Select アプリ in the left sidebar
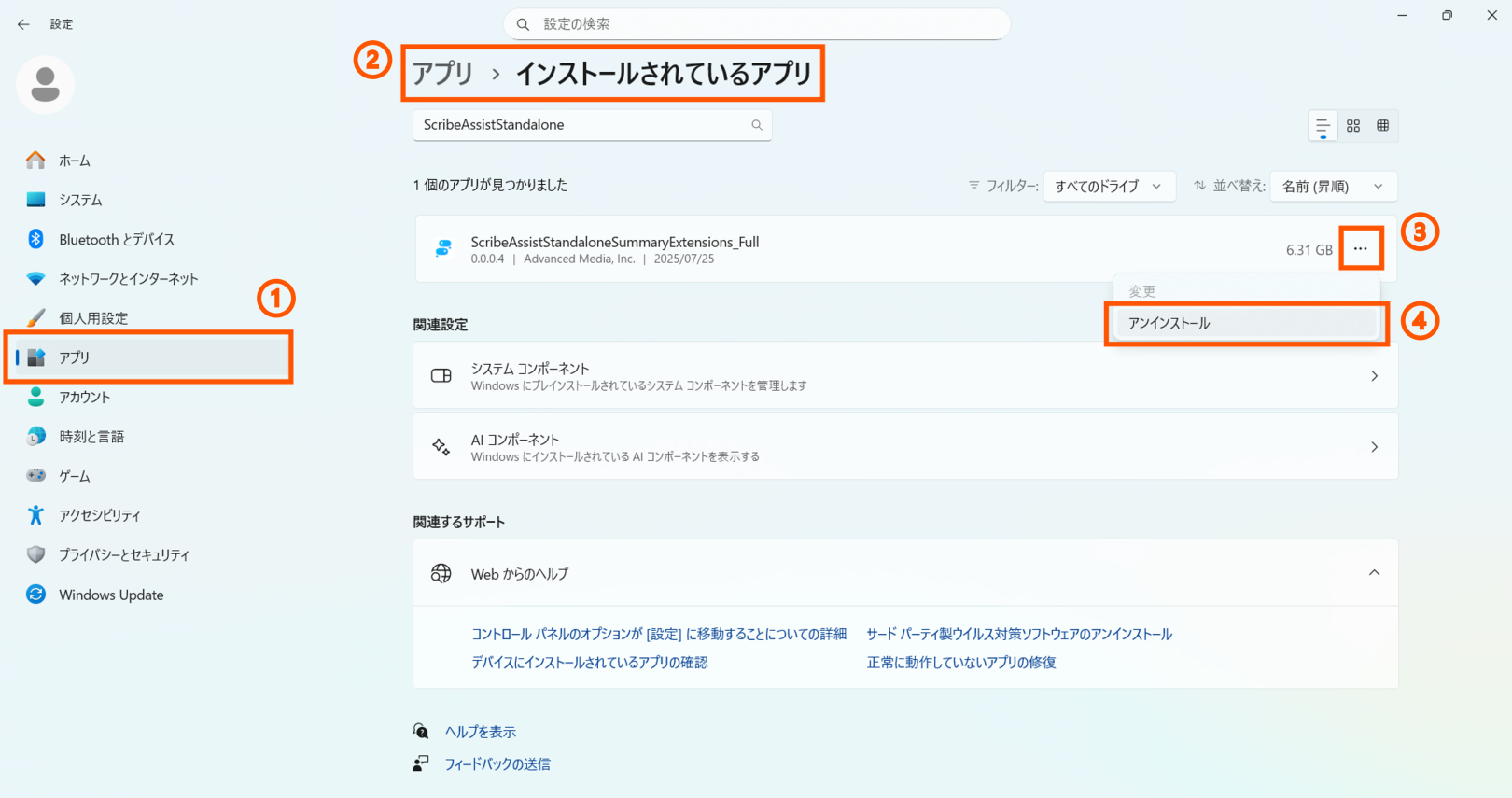Image resolution: width=1512 pixels, height=798 pixels. point(75,357)
